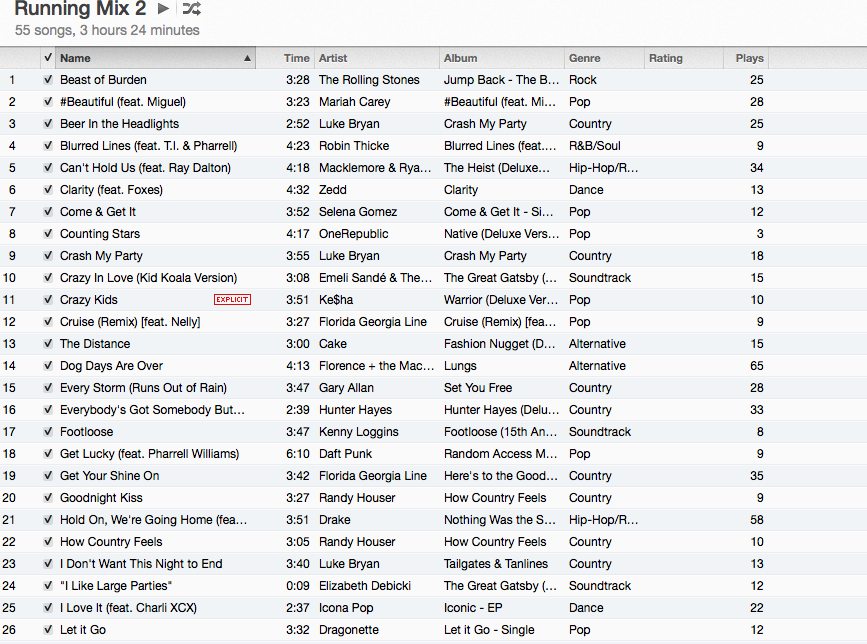Image resolution: width=867 pixels, height=644 pixels.
Task: Click the Rating column header
Action: point(665,58)
